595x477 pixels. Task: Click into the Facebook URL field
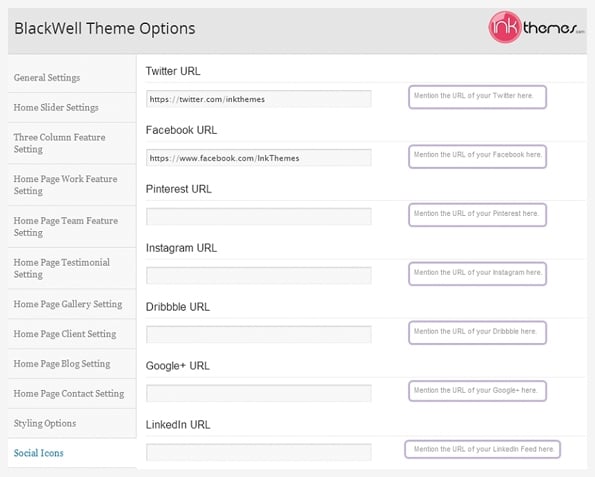(x=258, y=157)
